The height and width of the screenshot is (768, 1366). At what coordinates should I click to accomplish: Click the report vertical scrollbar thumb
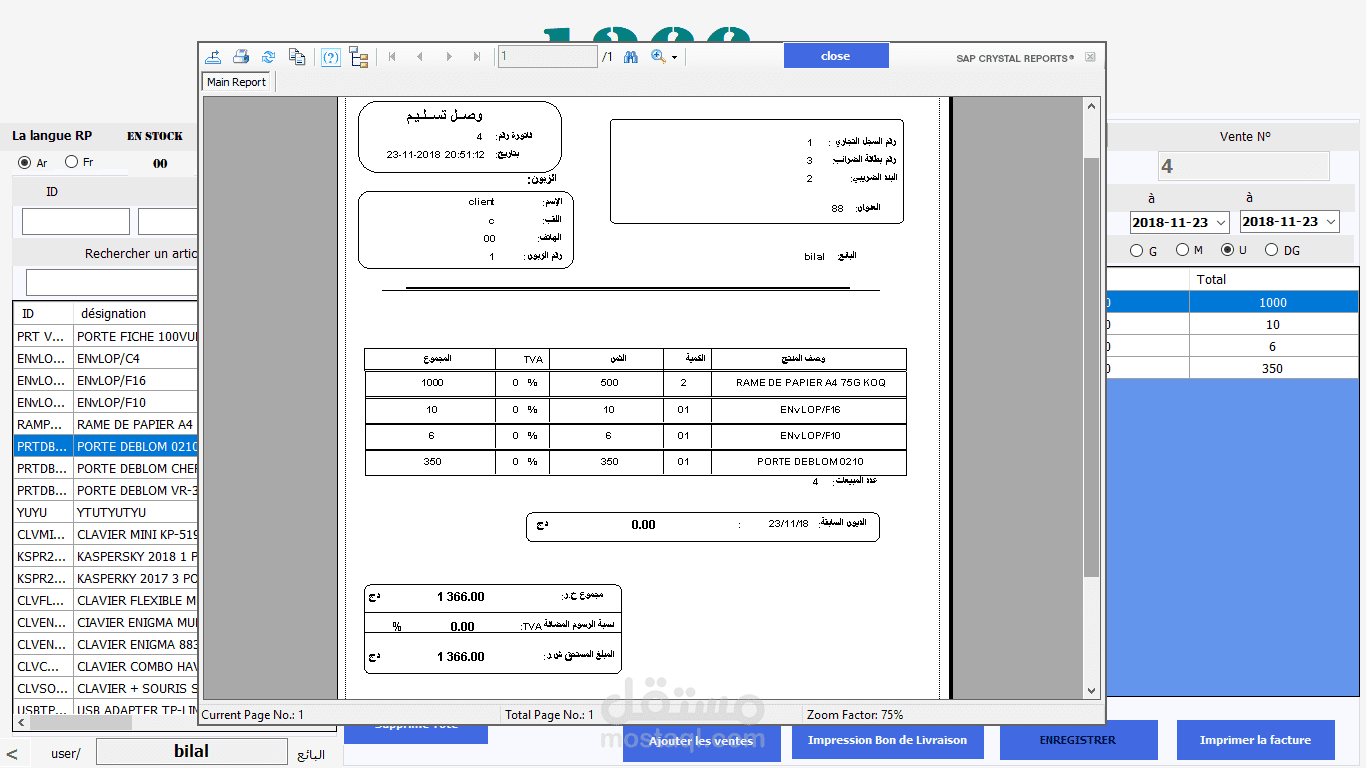tap(1091, 366)
